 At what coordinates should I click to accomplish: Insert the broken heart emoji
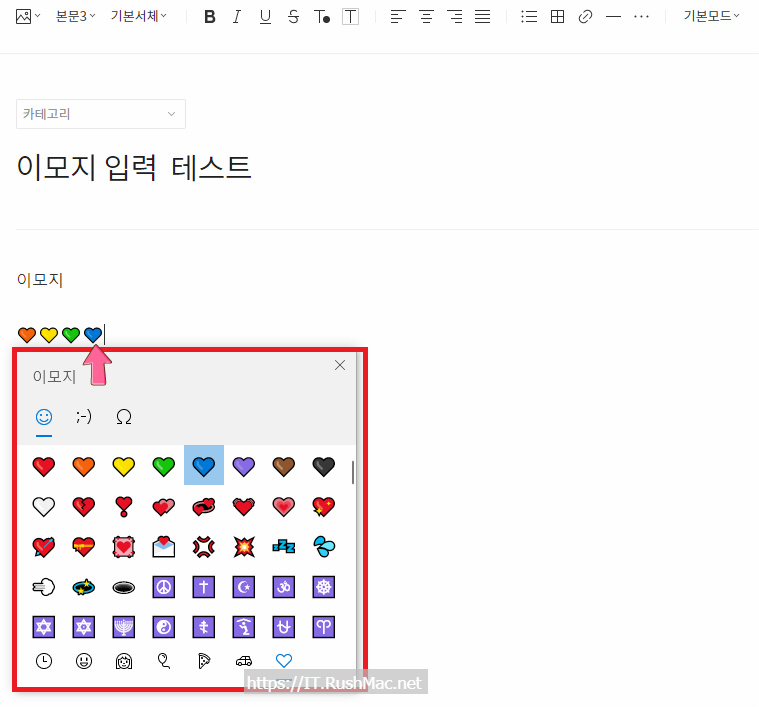pyautogui.click(x=84, y=507)
